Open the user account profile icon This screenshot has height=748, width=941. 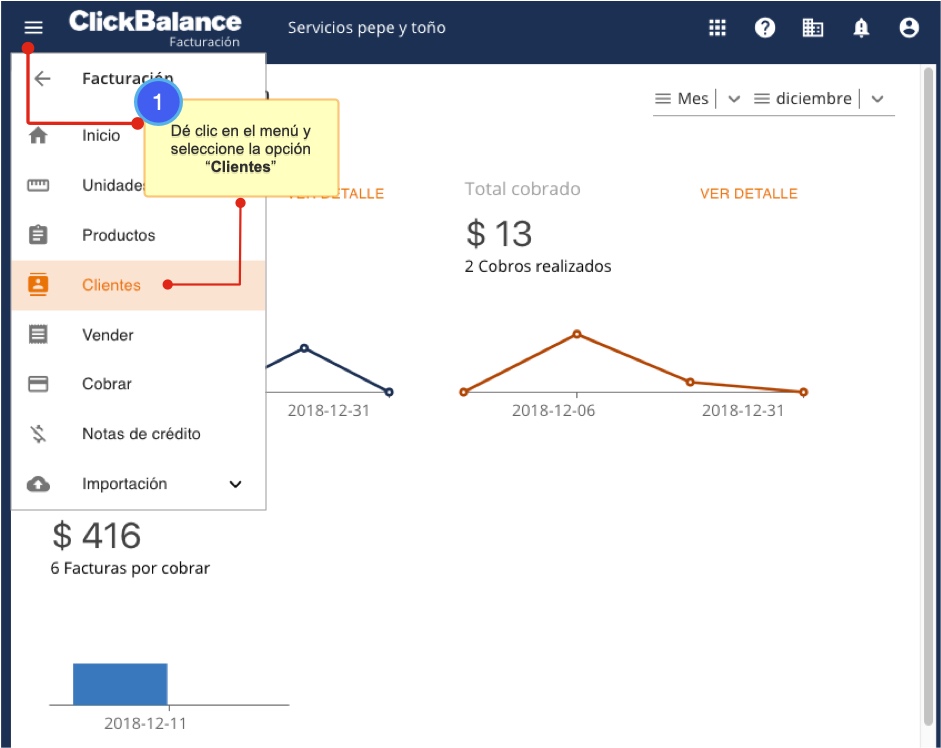click(909, 28)
